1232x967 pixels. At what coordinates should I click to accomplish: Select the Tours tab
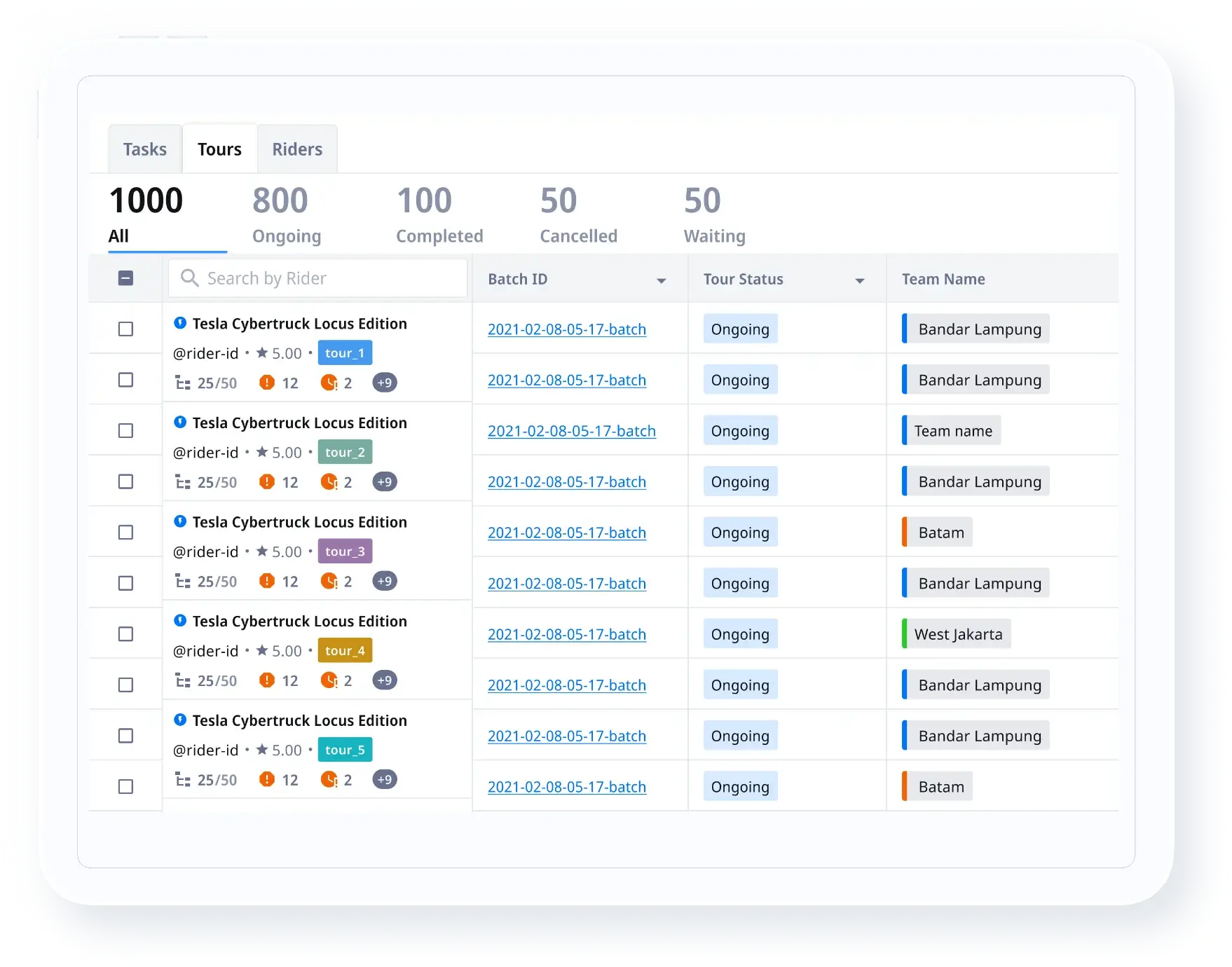tap(219, 149)
